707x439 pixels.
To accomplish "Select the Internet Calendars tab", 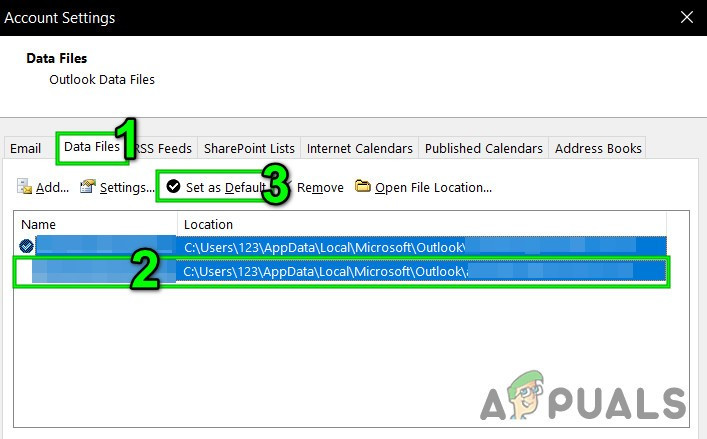I will coord(359,148).
